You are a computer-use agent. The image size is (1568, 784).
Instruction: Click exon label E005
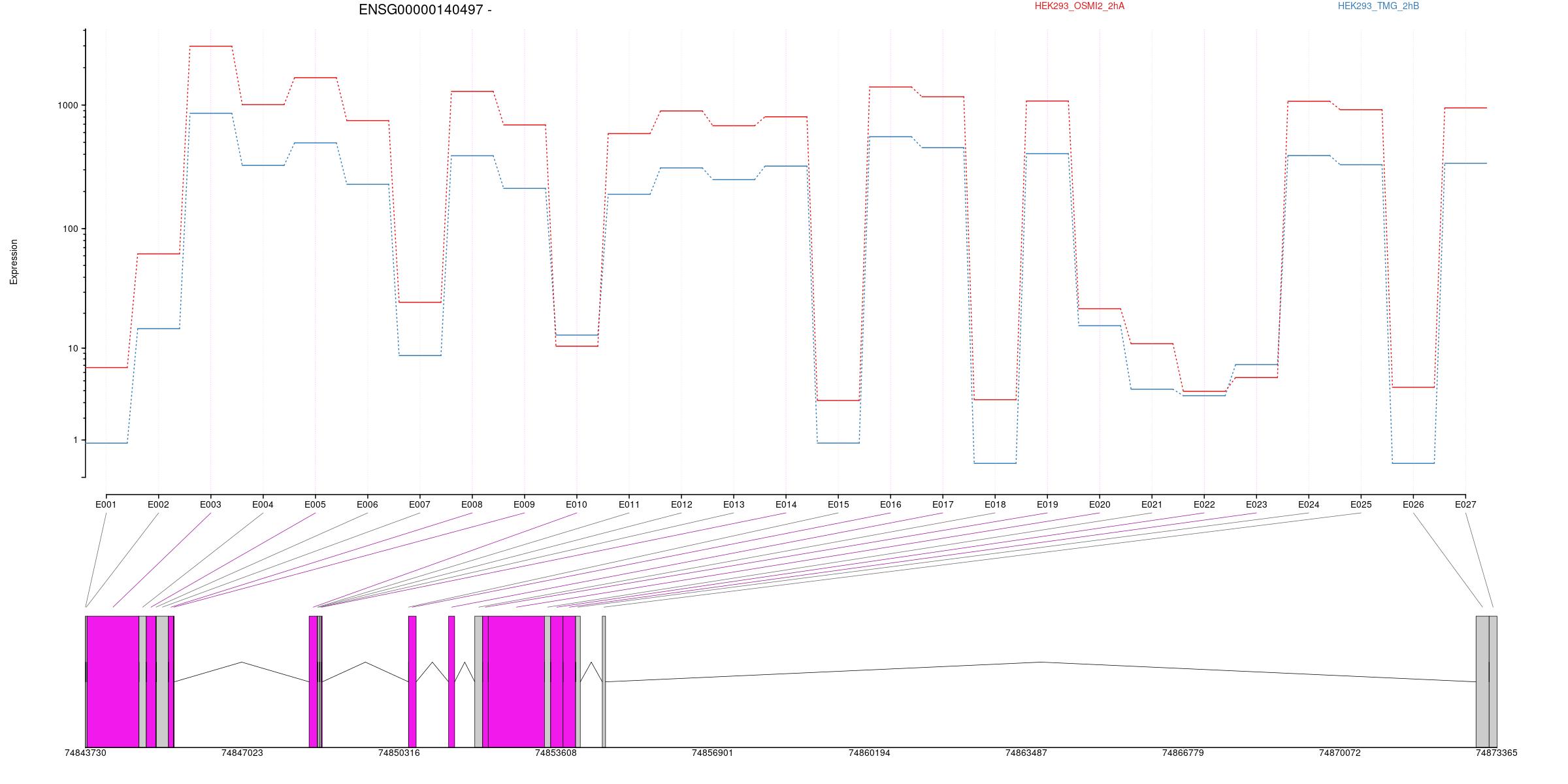pyautogui.click(x=315, y=504)
